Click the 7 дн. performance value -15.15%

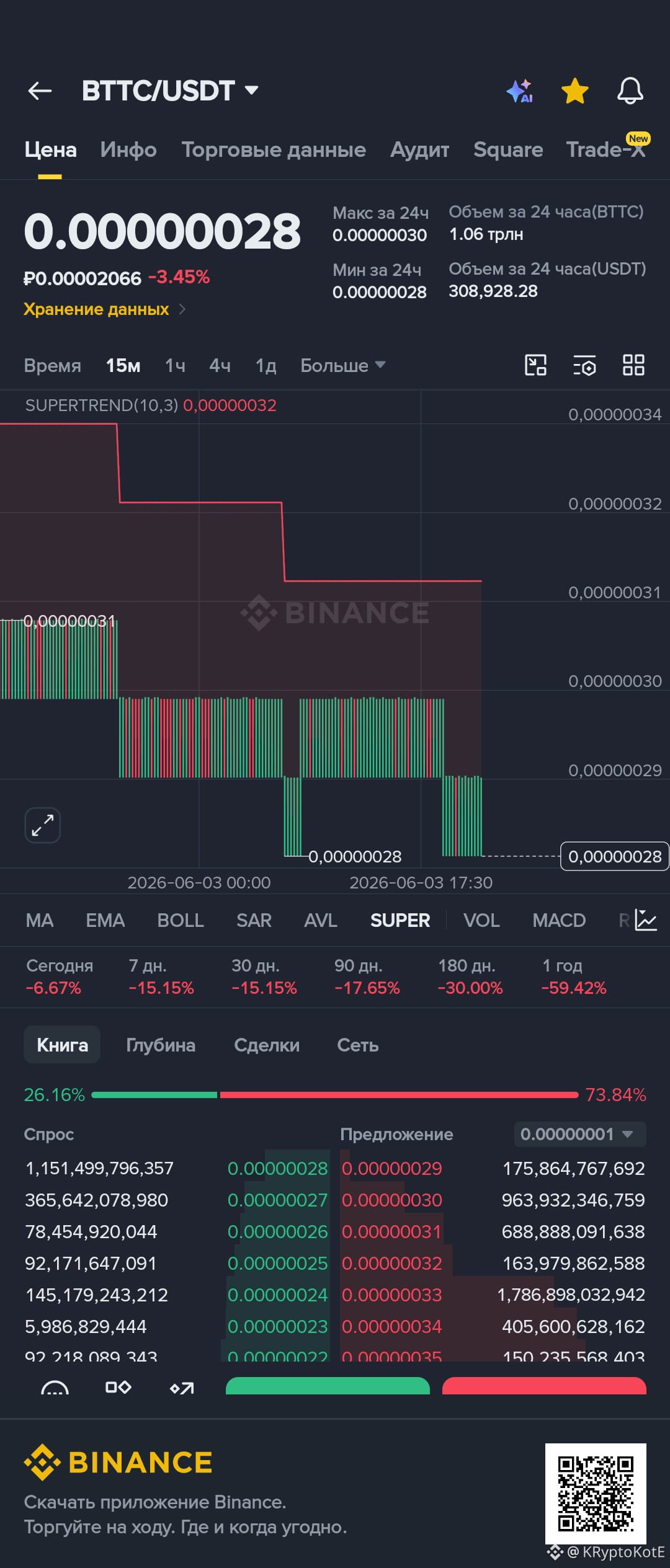[x=161, y=988]
